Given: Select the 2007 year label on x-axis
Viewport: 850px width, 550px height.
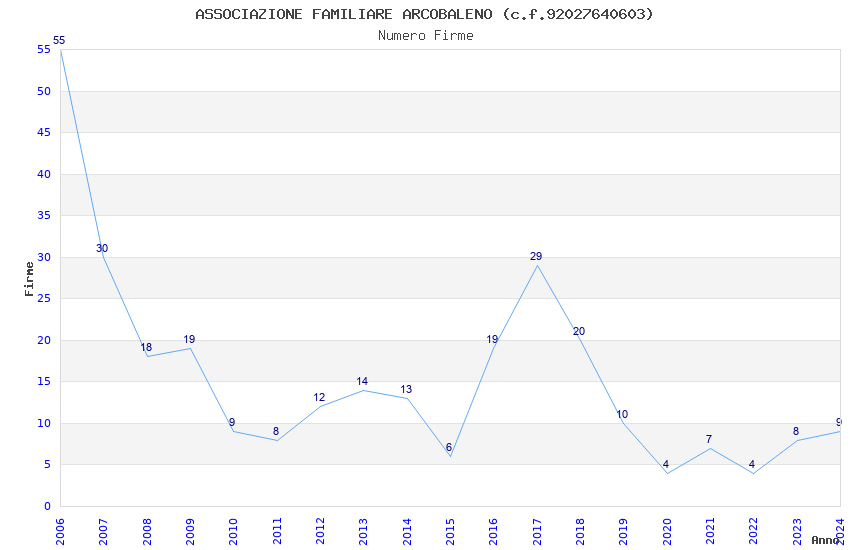Looking at the screenshot, I should click(x=103, y=532).
